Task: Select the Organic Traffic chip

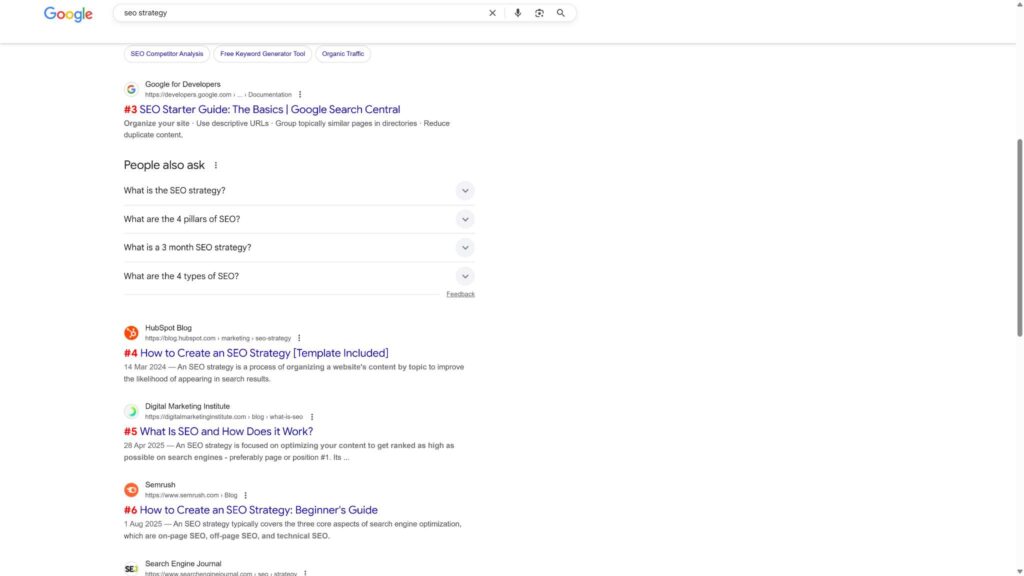Action: pyautogui.click(x=343, y=54)
